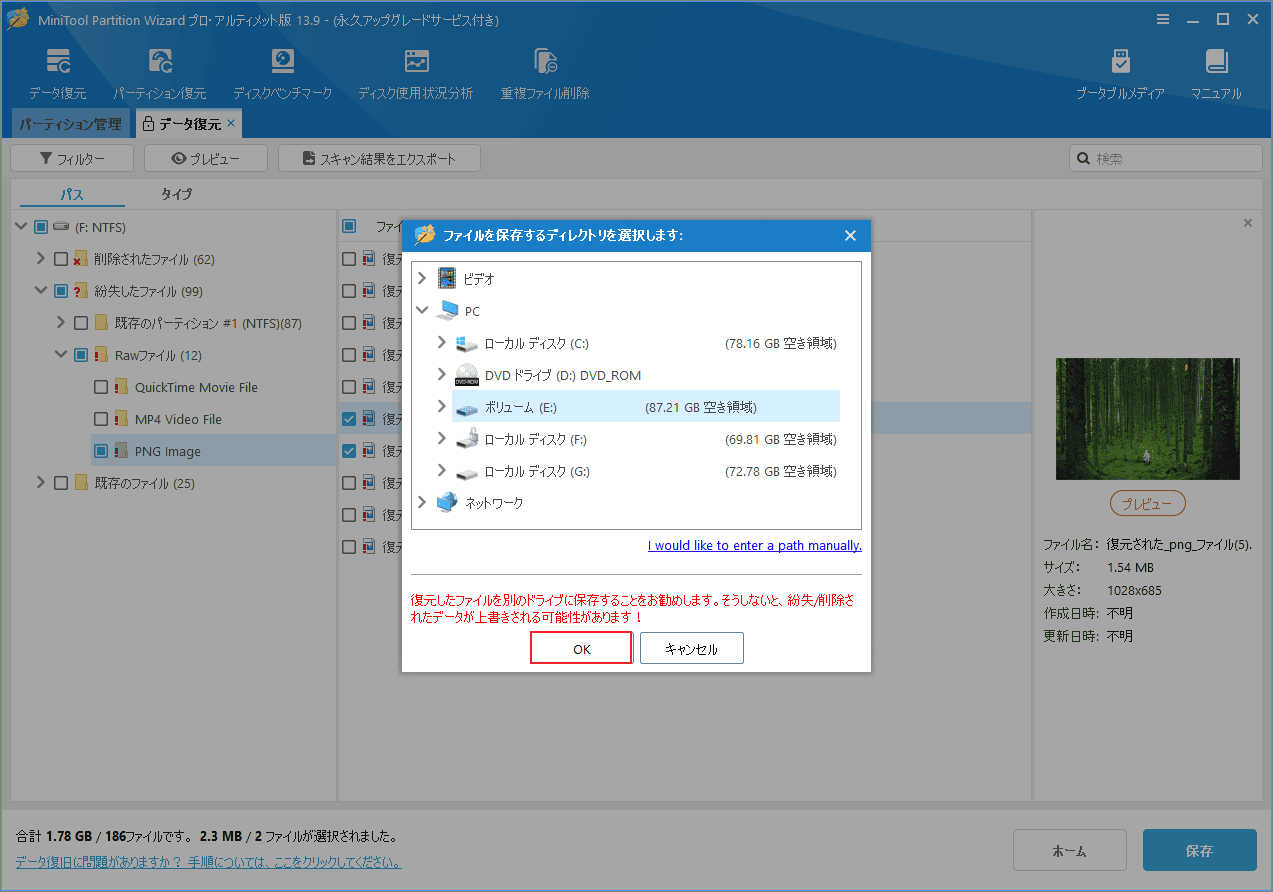1273x892 pixels.
Task: Focus the 検索 search field
Action: coord(1166,158)
